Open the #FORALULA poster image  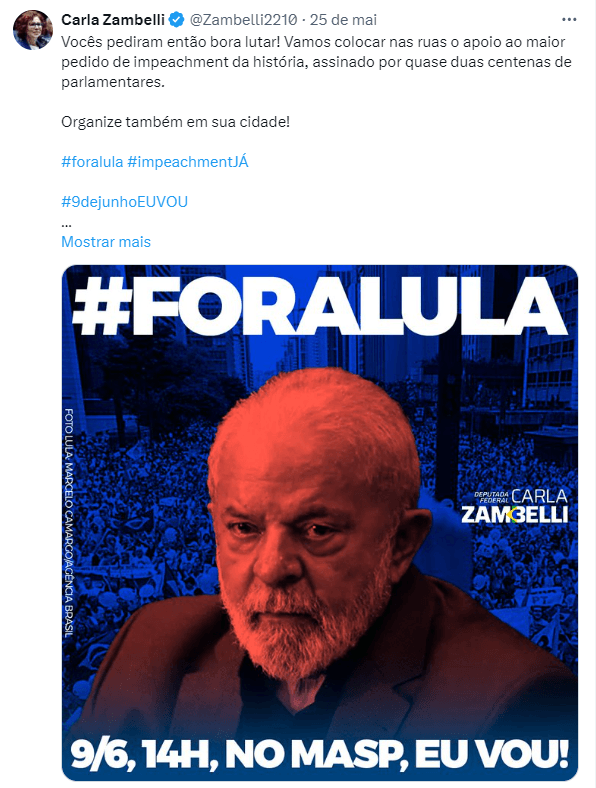[x=320, y=523]
